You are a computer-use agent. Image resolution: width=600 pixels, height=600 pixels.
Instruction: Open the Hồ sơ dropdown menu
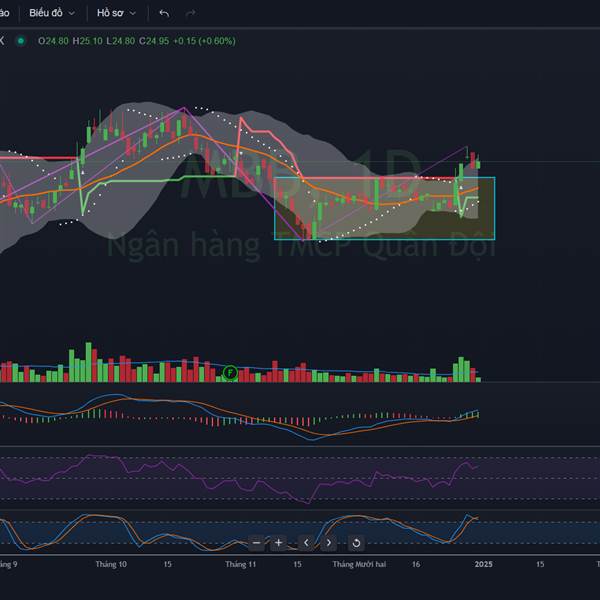click(x=110, y=13)
